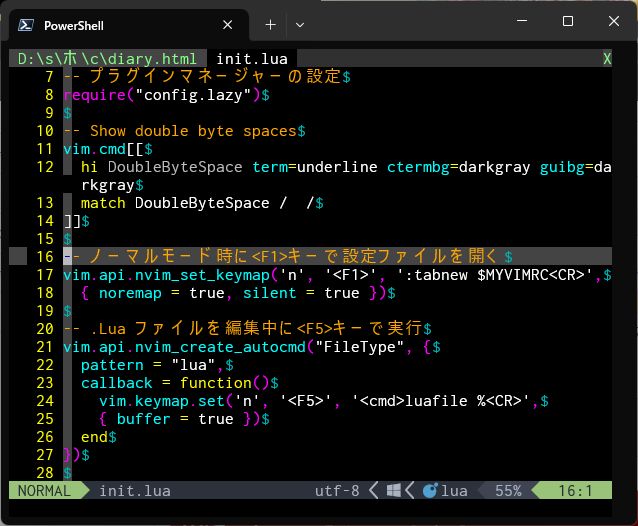Click the X to close vim tab
This screenshot has height=526, width=638.
click(x=607, y=59)
